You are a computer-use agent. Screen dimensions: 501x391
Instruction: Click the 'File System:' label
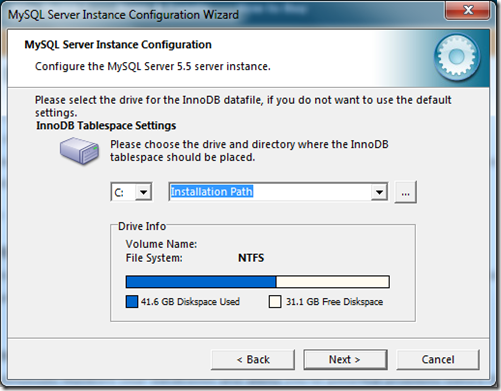[154, 258]
